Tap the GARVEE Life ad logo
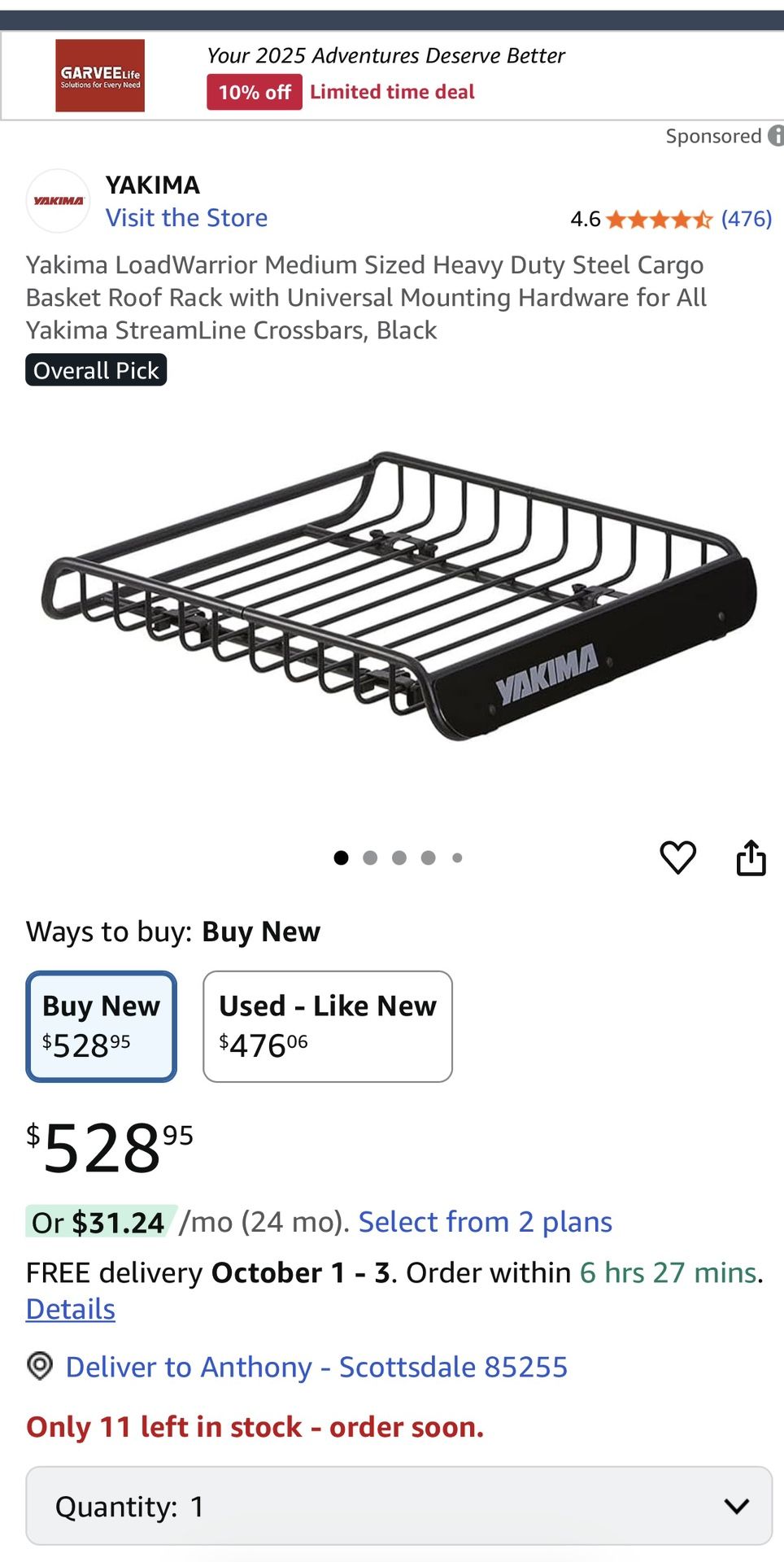 100,76
